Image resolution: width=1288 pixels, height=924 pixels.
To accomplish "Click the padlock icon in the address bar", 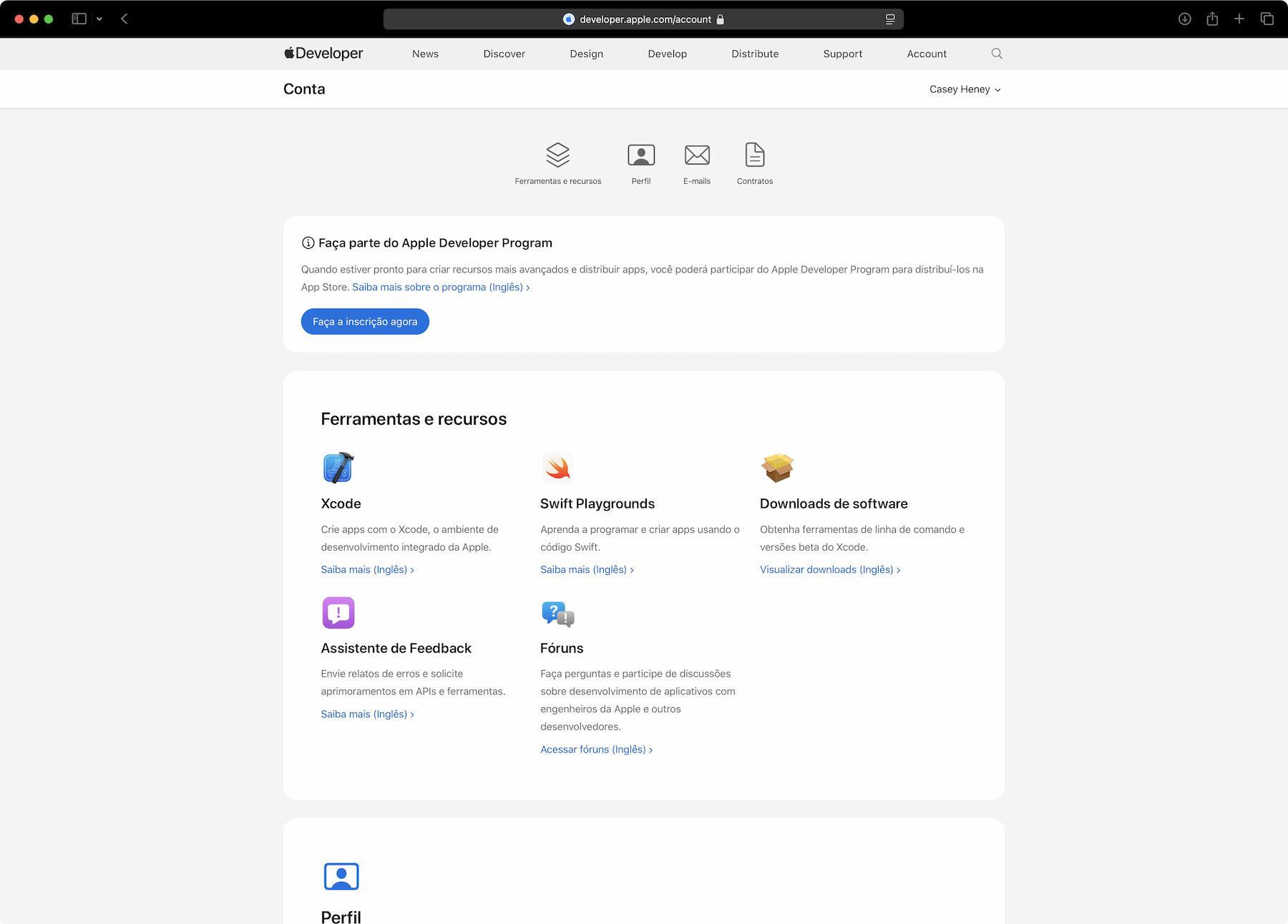I will coord(721,19).
